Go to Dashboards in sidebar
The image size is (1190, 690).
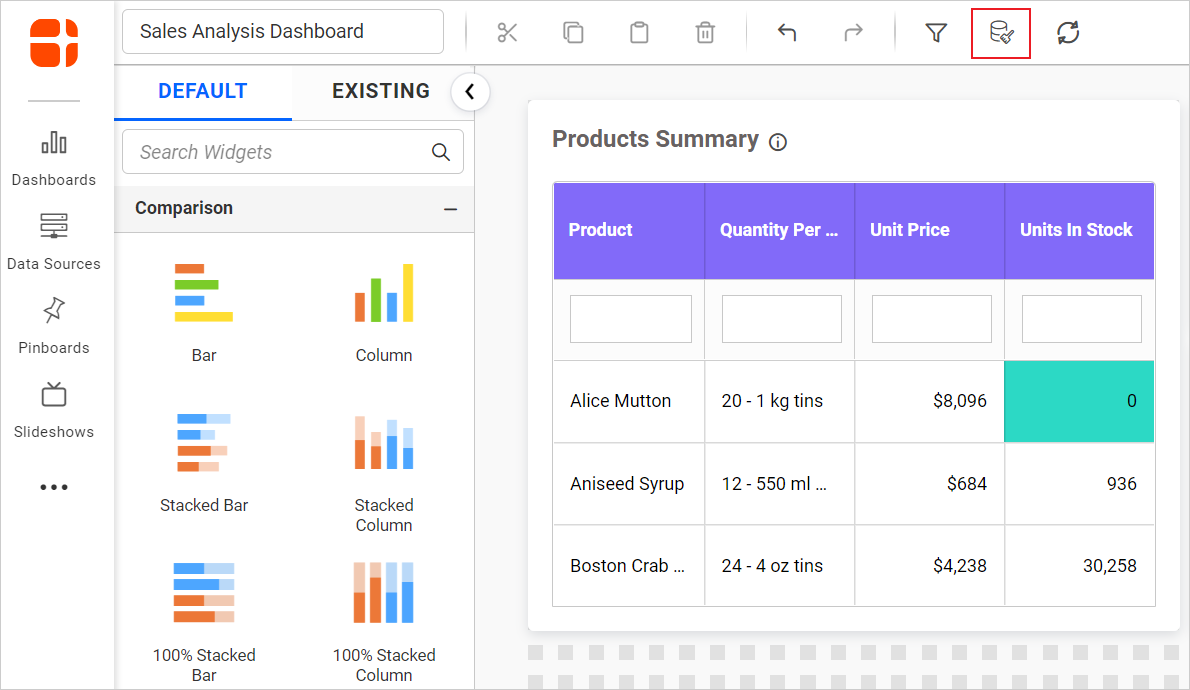coord(54,157)
